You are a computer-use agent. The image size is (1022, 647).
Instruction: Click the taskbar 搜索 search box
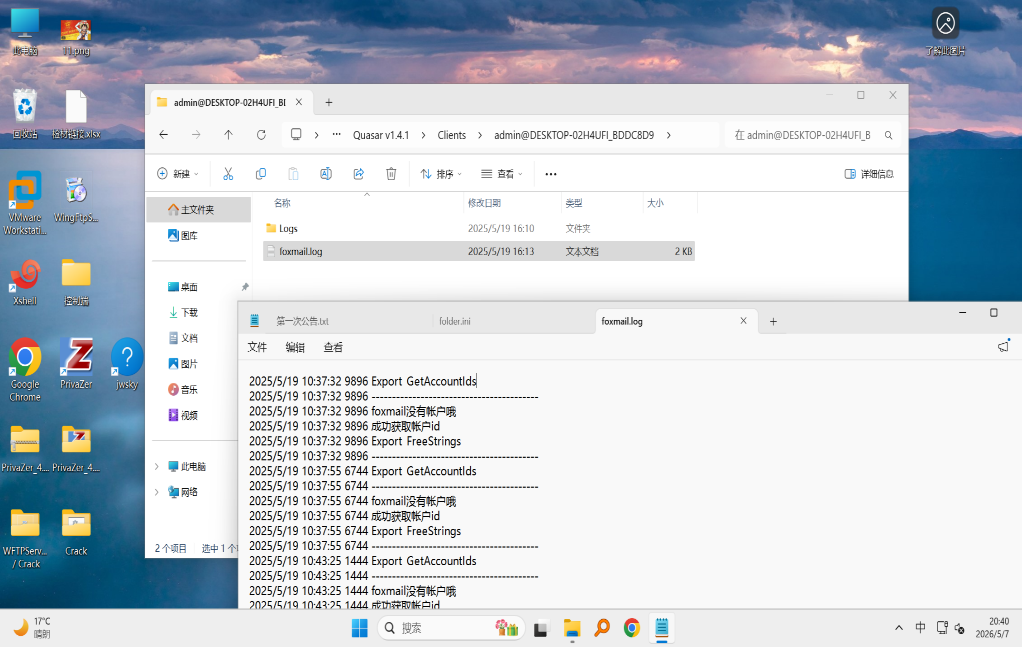(x=451, y=628)
